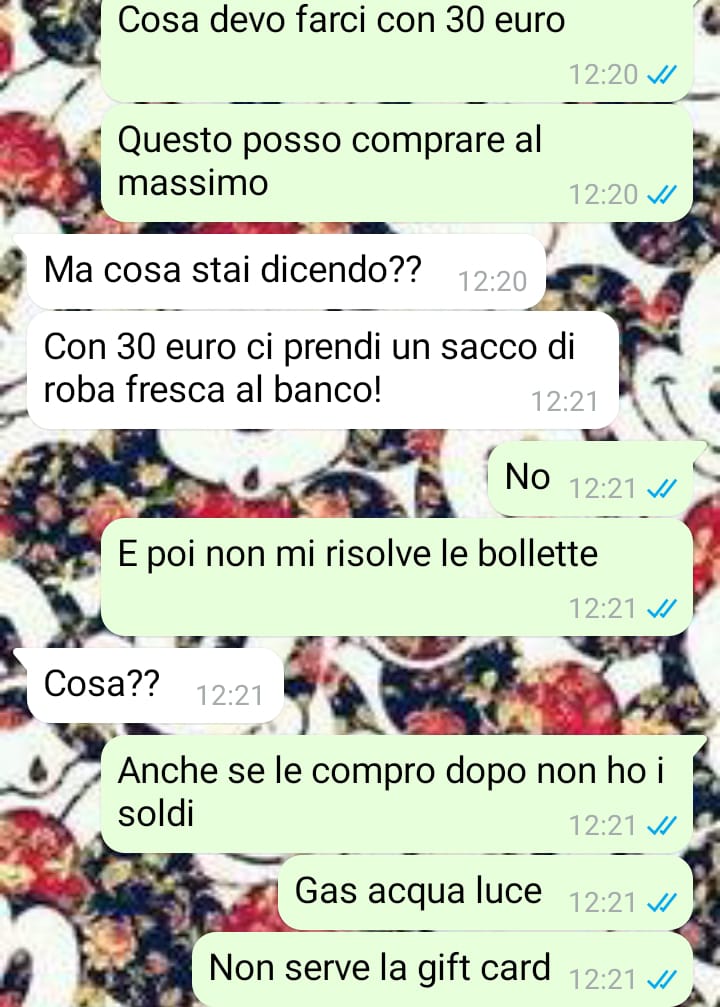Tap double-check icon on 'Questo posso comprare' message
720x1007 pixels.
(662, 195)
